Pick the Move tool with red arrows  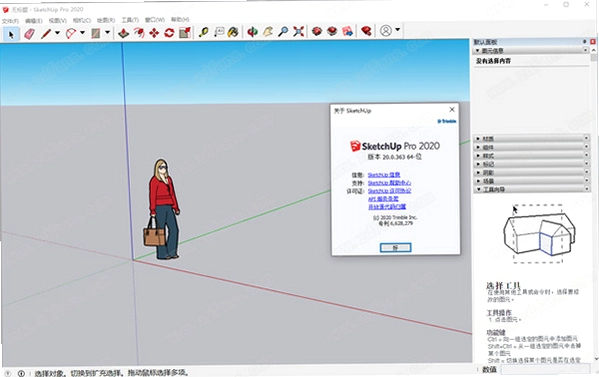154,33
